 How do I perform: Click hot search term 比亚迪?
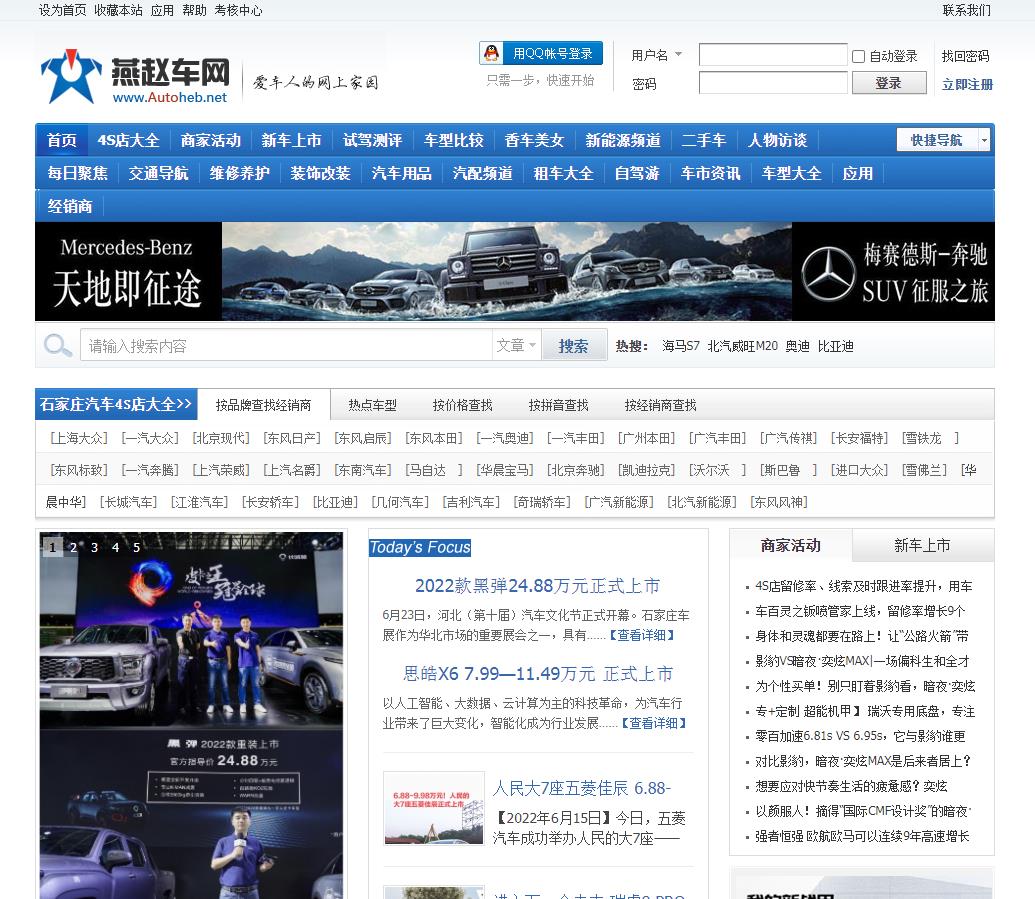click(835, 346)
